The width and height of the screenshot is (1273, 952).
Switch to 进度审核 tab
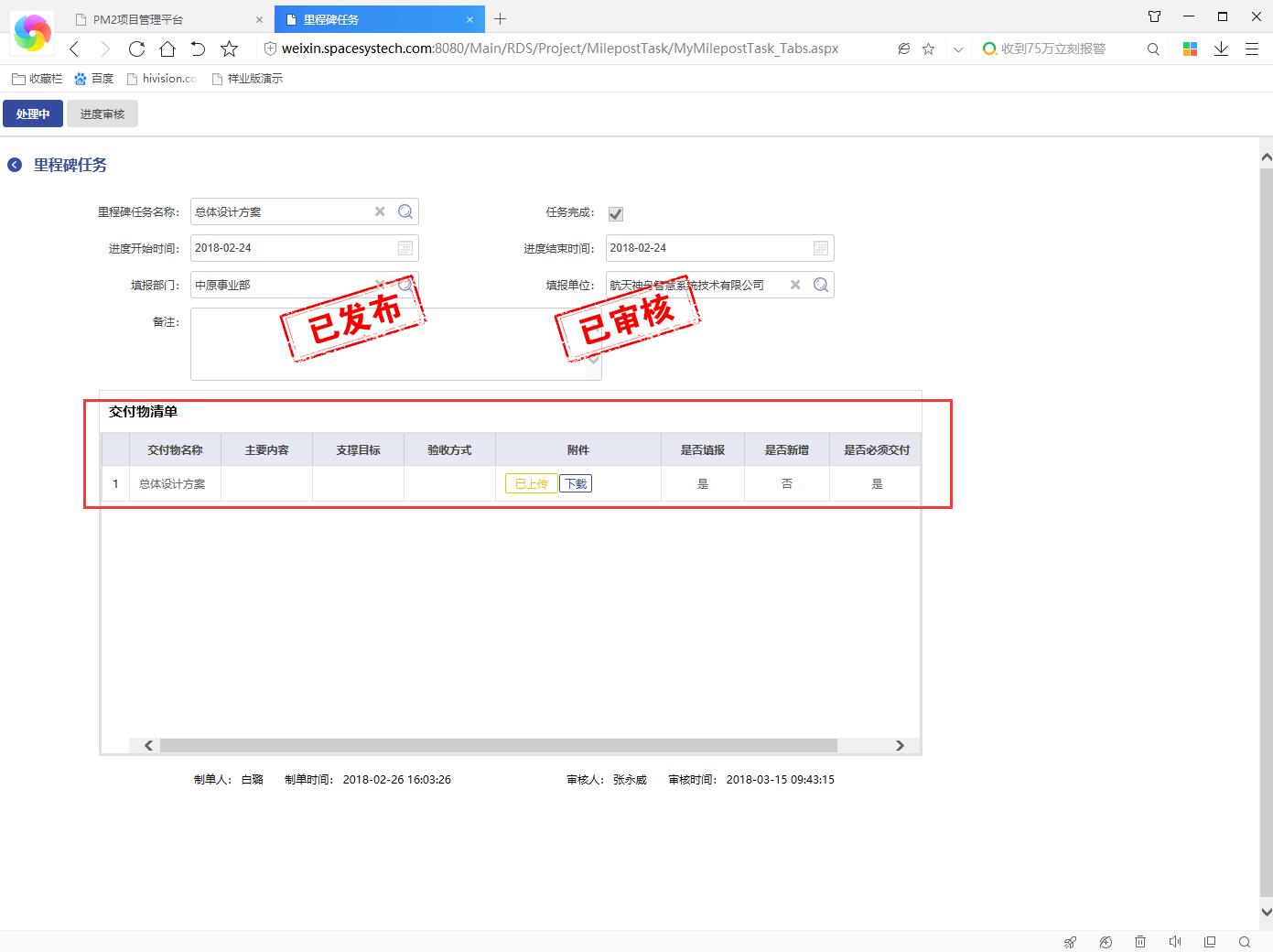point(102,114)
